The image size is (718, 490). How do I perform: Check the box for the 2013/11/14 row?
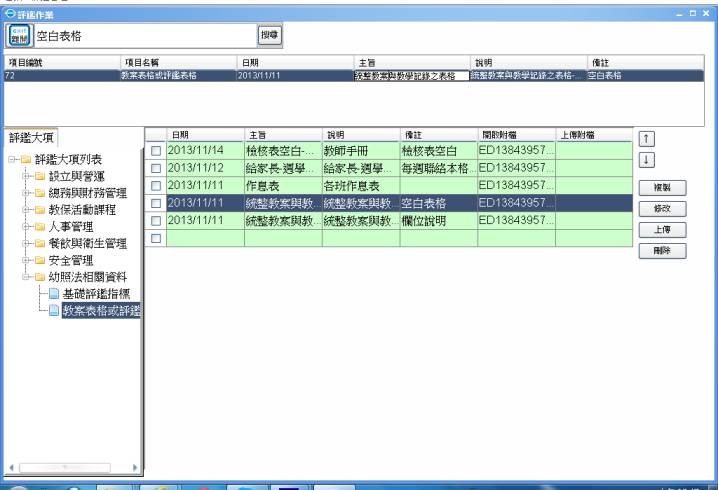point(156,151)
